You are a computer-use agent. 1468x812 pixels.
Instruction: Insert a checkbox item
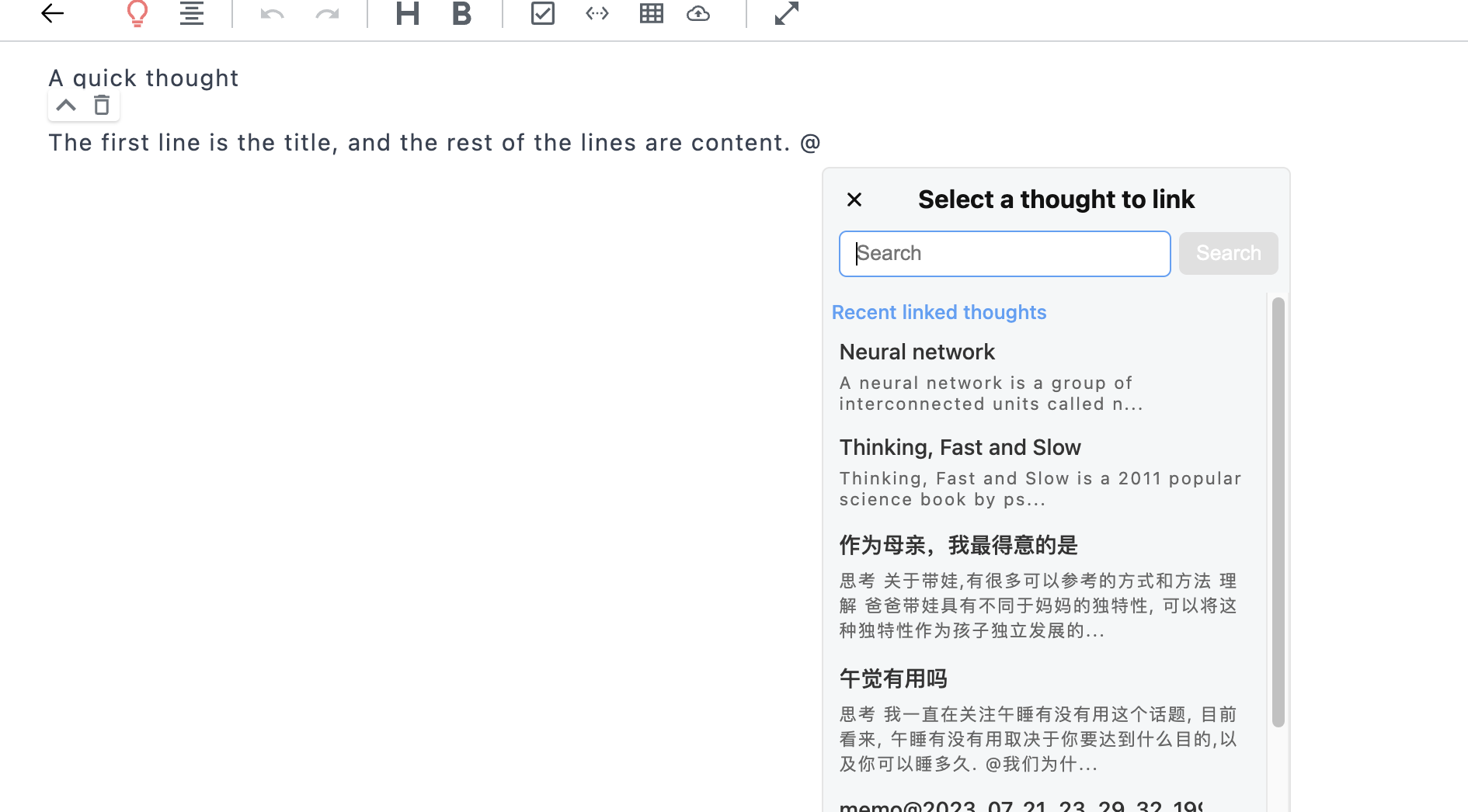point(543,13)
